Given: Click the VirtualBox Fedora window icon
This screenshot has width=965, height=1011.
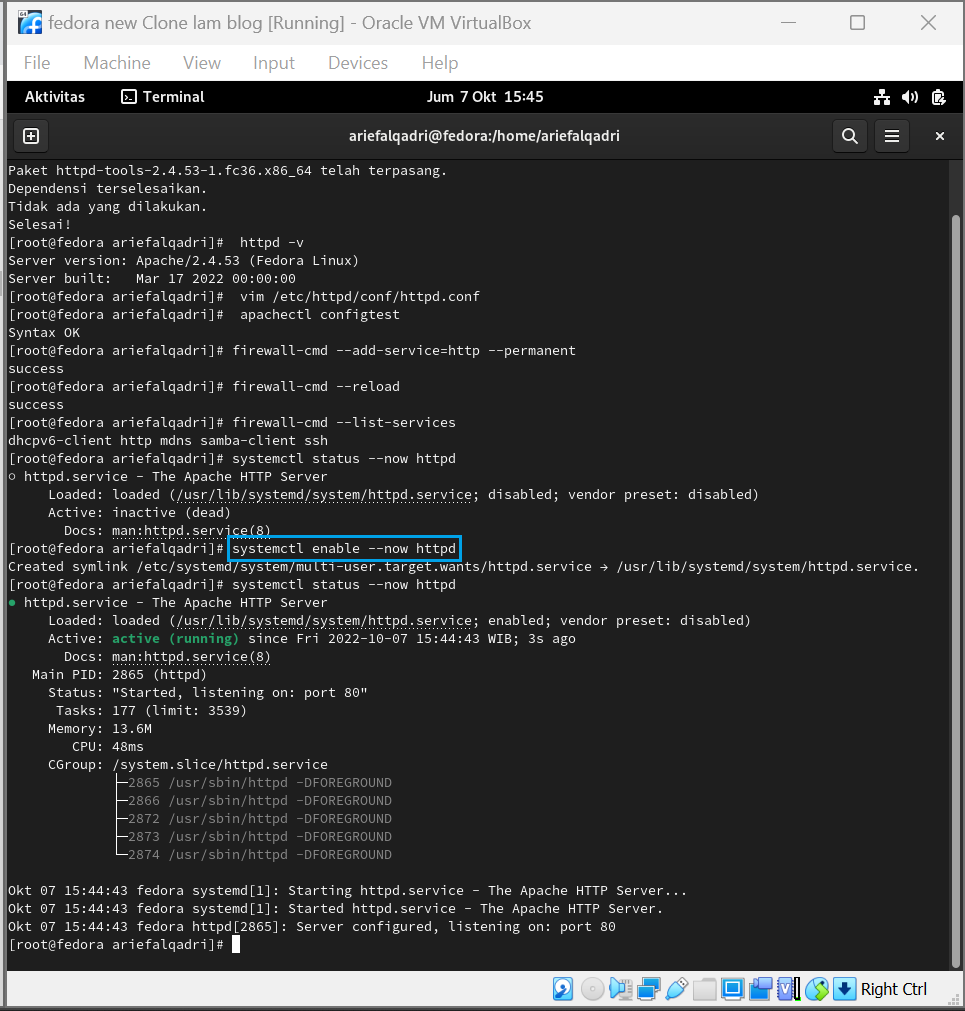Looking at the screenshot, I should [x=30, y=23].
